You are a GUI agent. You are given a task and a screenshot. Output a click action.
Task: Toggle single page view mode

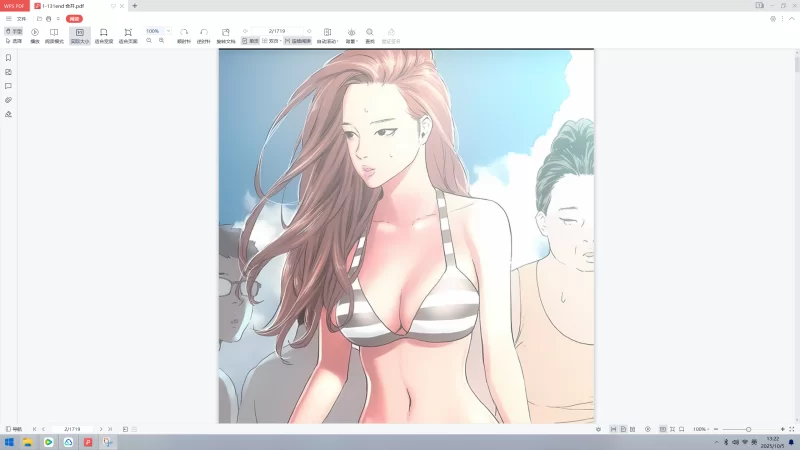pos(250,41)
